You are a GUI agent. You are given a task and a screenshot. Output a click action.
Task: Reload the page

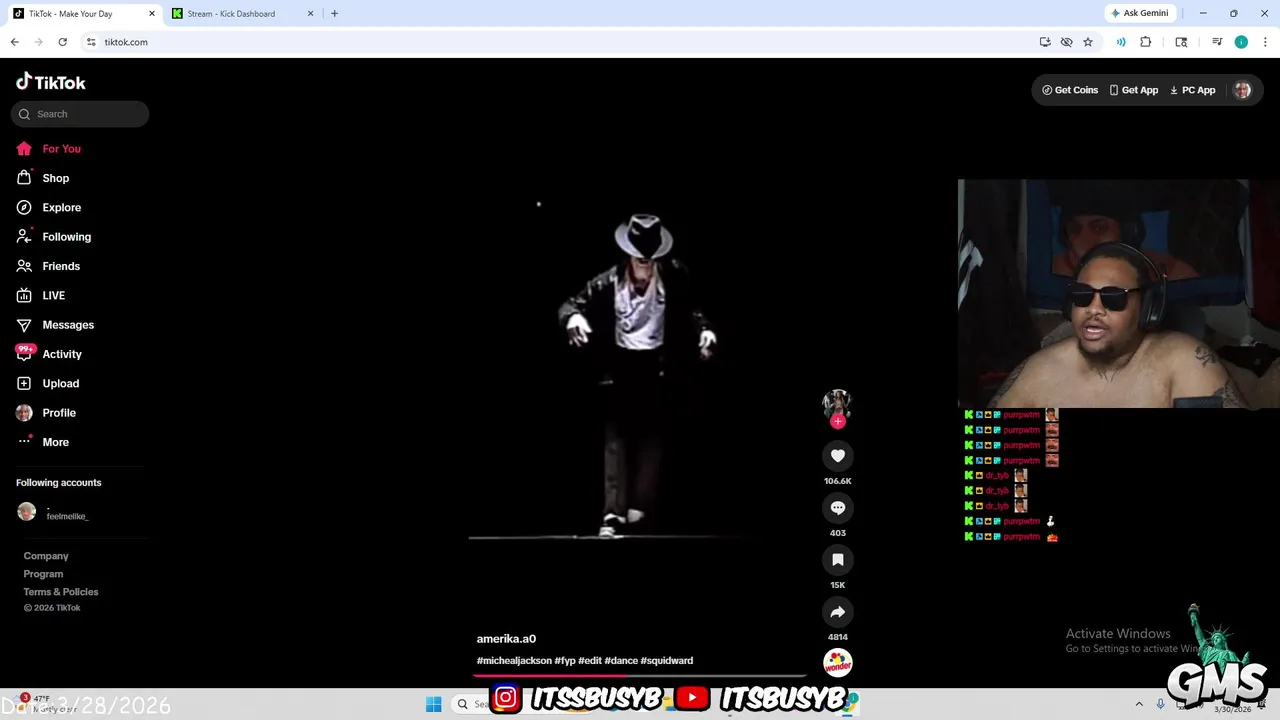(x=62, y=42)
